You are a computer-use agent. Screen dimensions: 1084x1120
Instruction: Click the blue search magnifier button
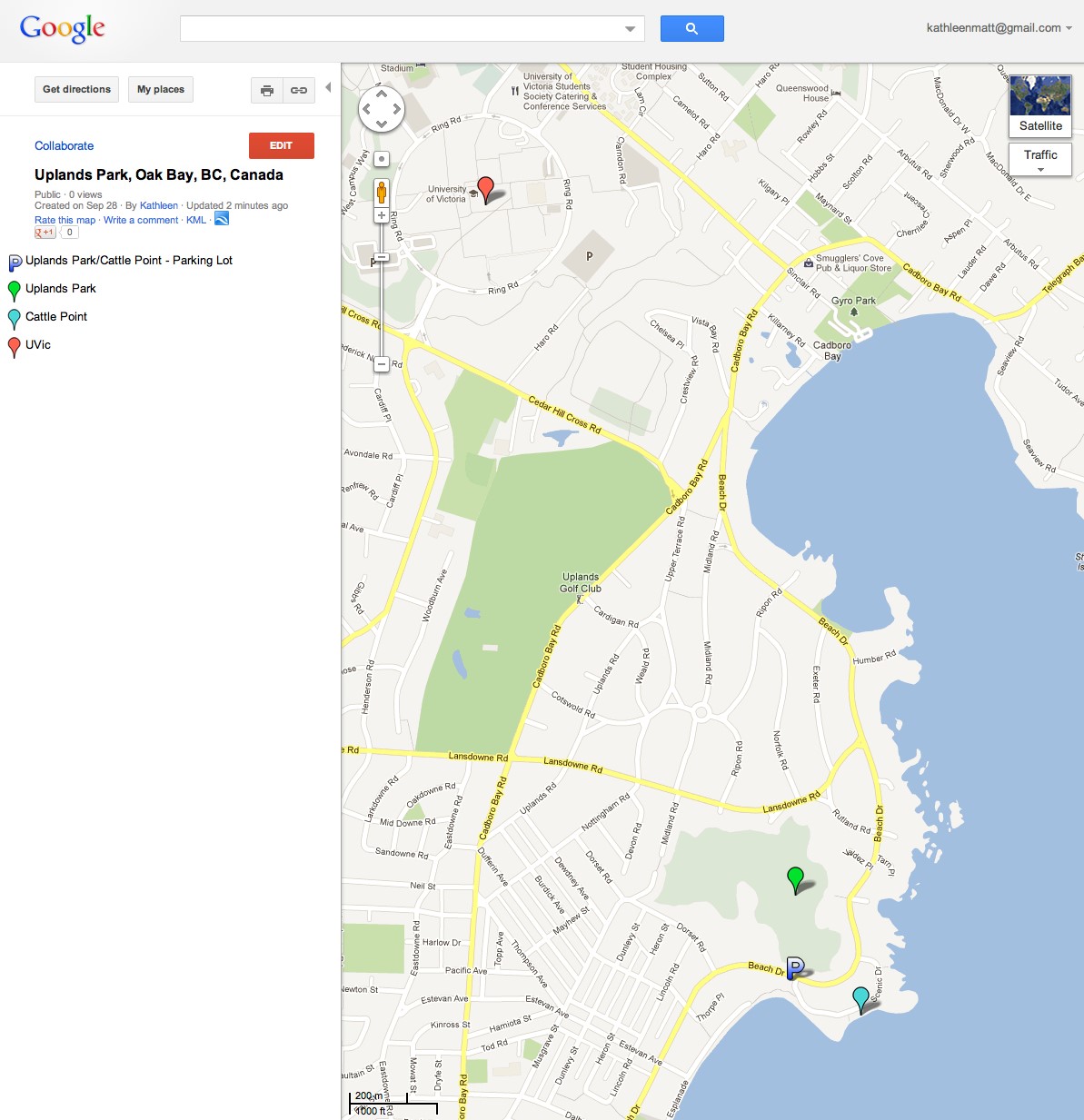(691, 28)
